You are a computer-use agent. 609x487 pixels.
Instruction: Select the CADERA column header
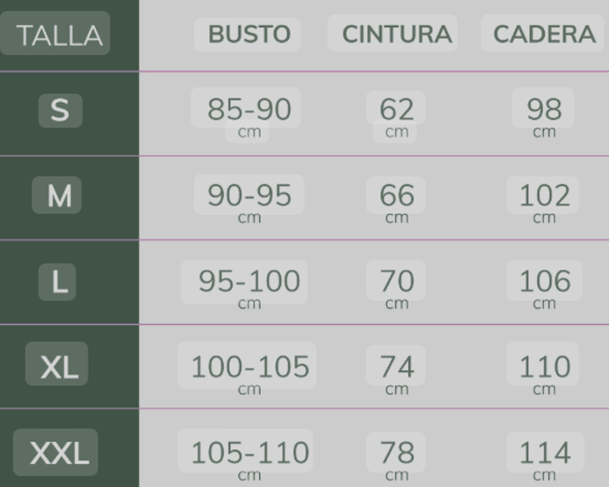pyautogui.click(x=544, y=35)
